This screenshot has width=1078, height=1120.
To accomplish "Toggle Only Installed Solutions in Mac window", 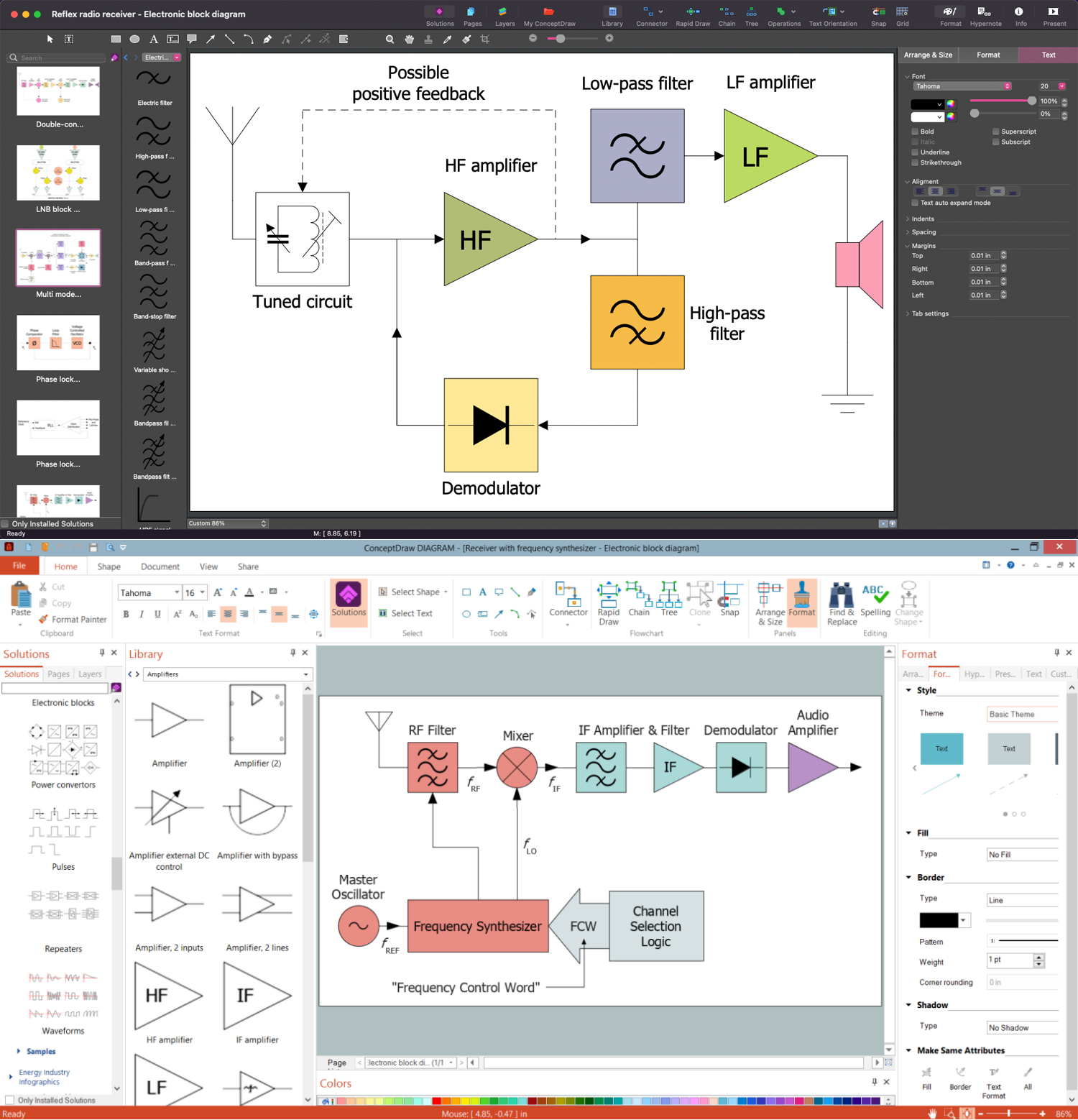I will [5, 524].
